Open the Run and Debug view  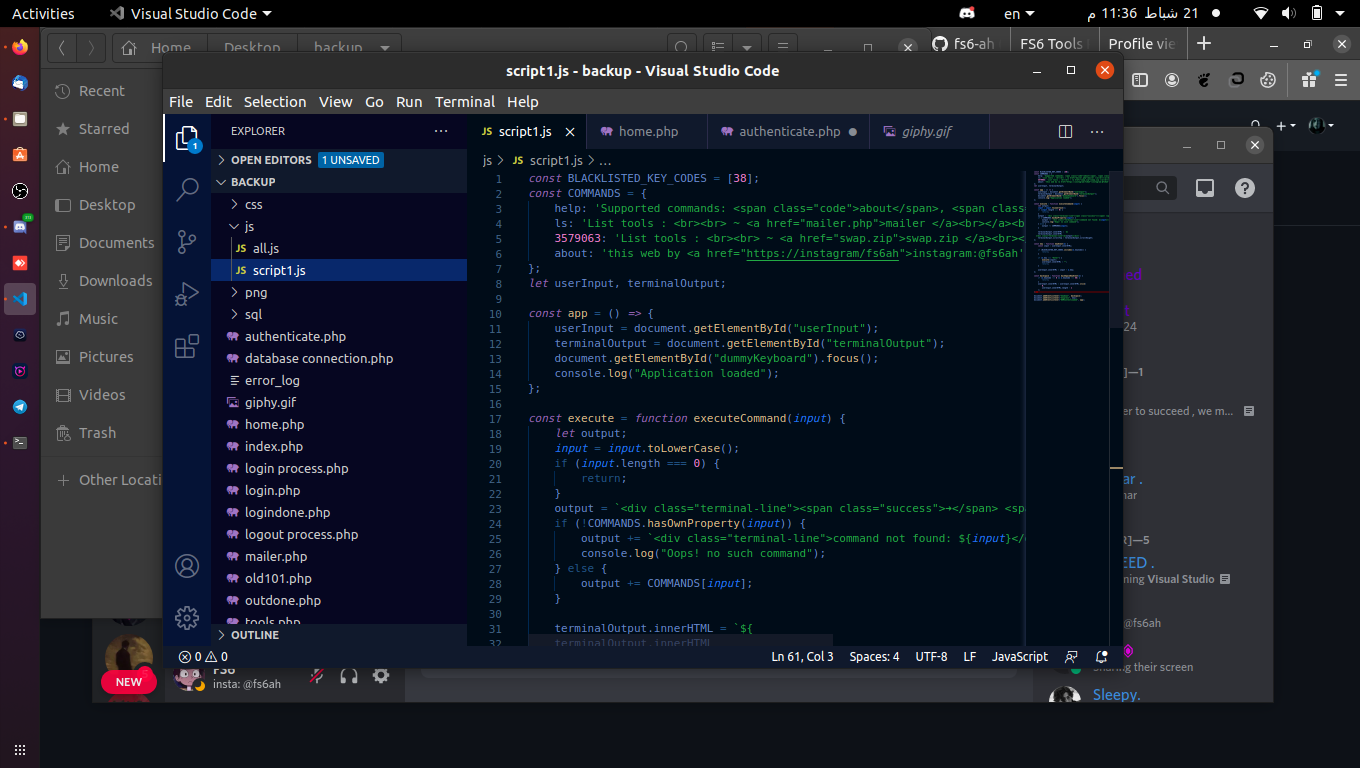(187, 294)
